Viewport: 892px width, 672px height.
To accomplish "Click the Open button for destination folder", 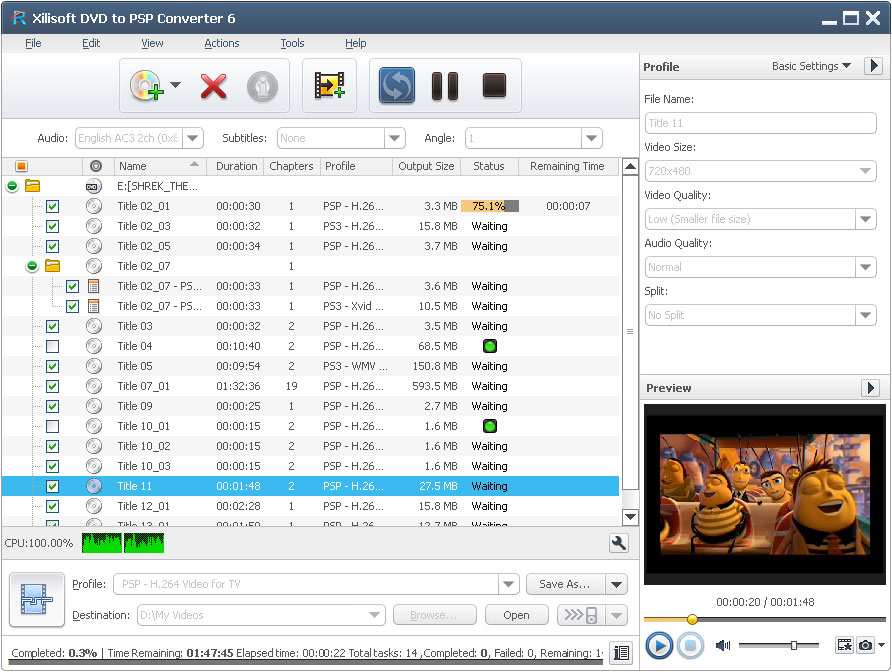I will tap(516, 615).
